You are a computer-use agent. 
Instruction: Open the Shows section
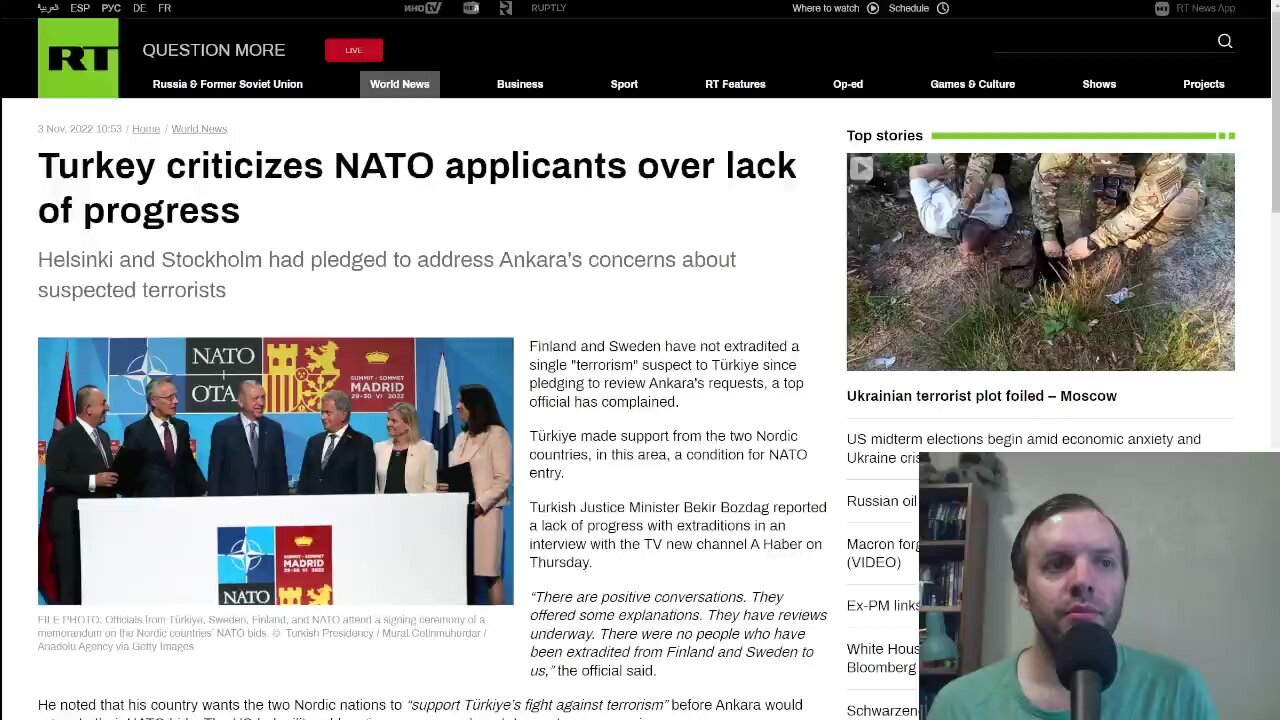(1099, 84)
